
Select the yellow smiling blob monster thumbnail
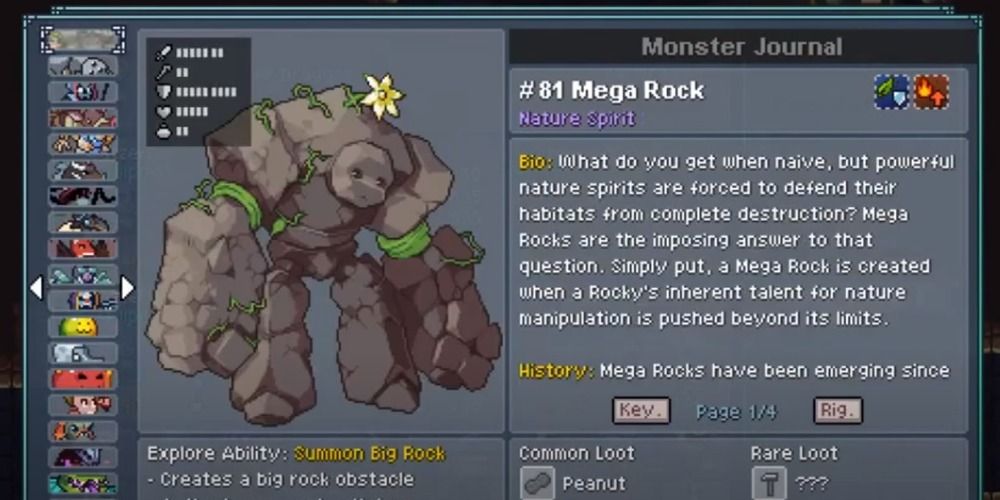(82, 327)
